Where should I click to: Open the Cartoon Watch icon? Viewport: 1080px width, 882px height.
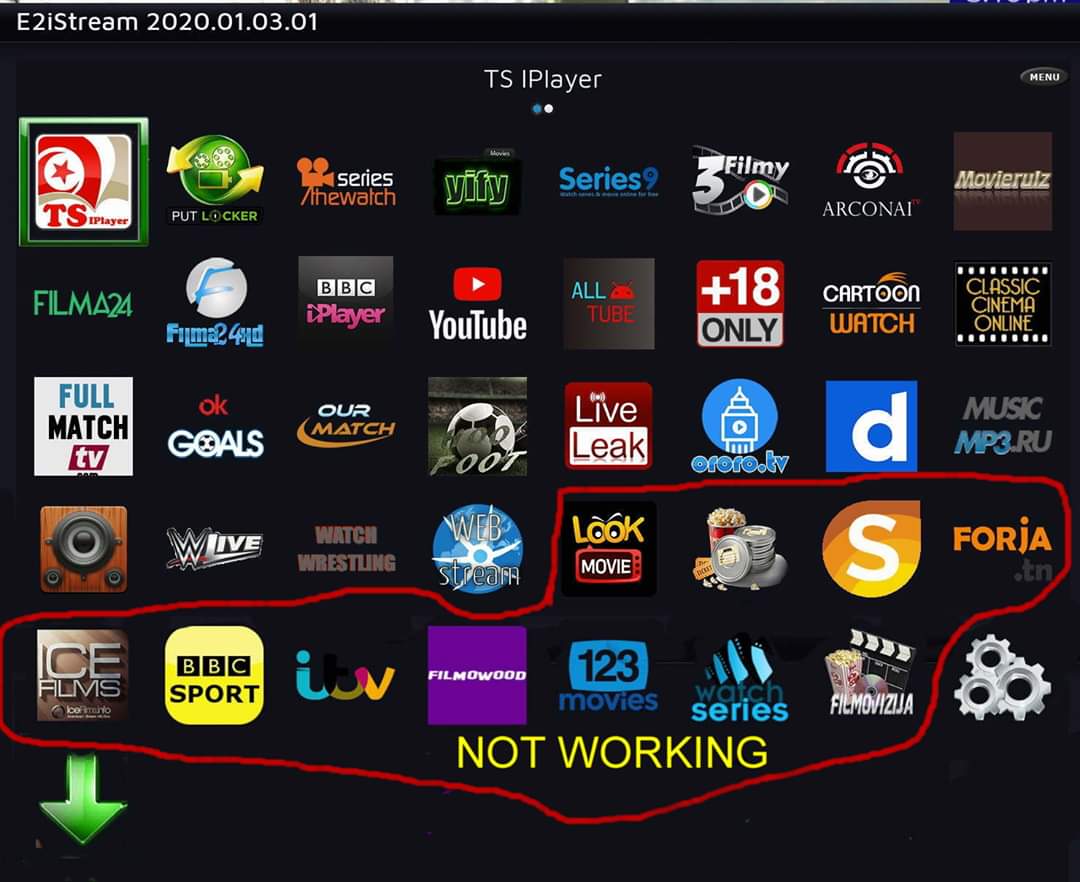tap(871, 304)
